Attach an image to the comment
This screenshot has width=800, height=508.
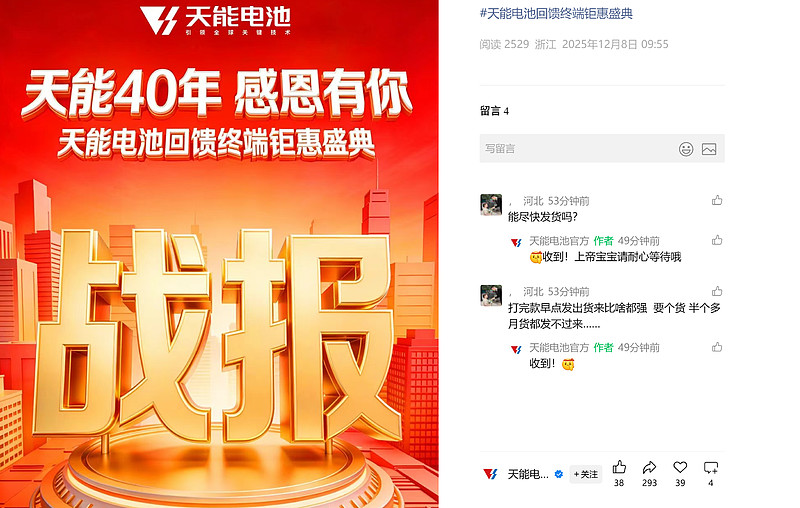point(709,149)
